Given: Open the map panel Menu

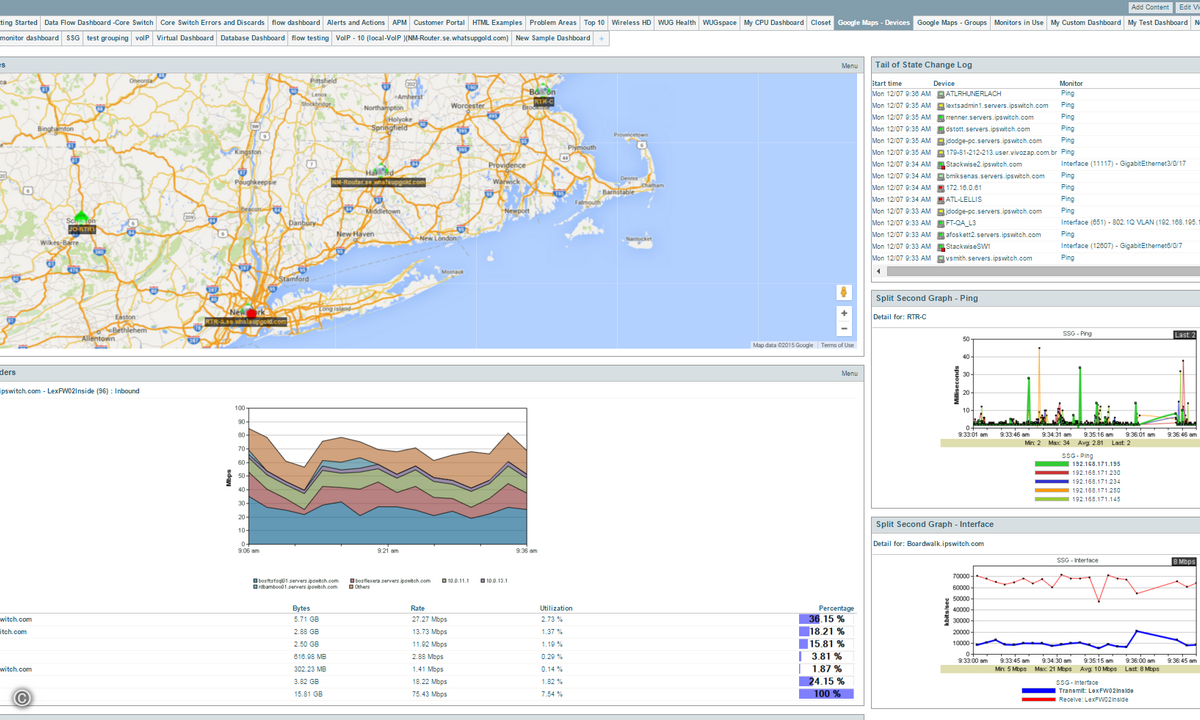Looking at the screenshot, I should (x=849, y=66).
